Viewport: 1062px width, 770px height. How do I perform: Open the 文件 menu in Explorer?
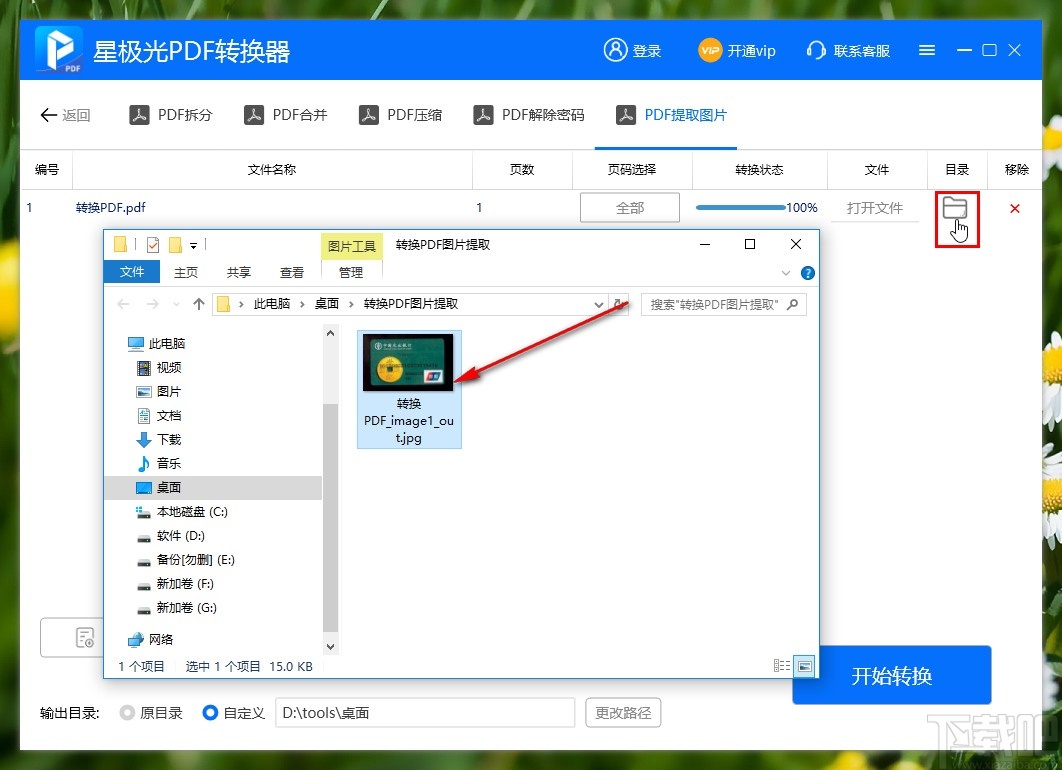click(x=131, y=271)
